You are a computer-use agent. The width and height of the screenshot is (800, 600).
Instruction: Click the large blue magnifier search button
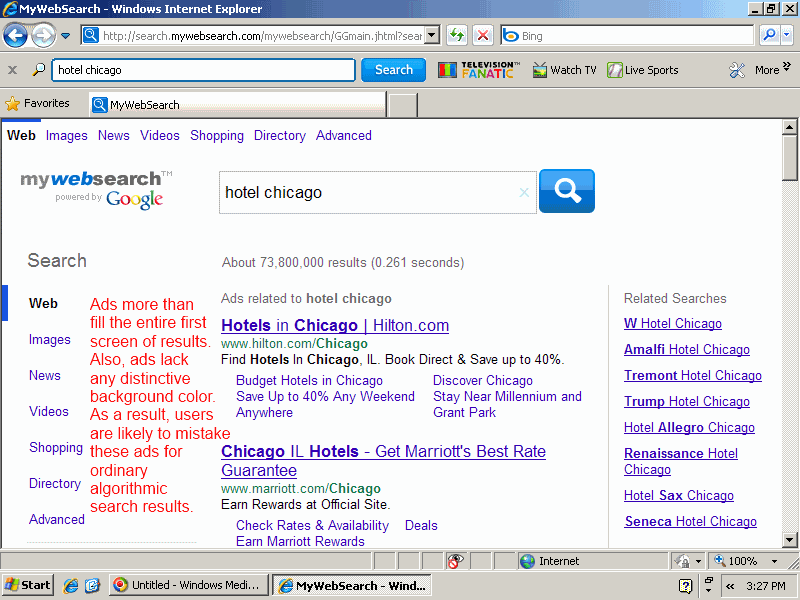pyautogui.click(x=567, y=191)
